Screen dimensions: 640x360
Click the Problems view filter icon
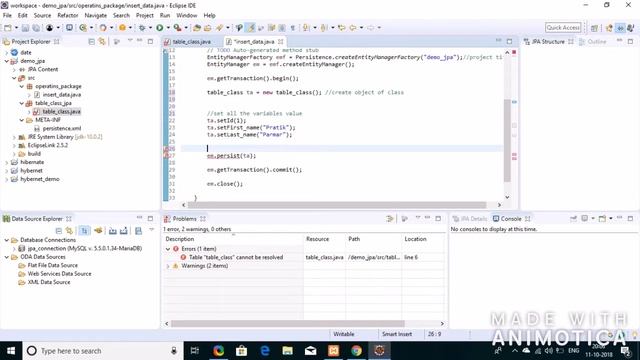pos(390,219)
